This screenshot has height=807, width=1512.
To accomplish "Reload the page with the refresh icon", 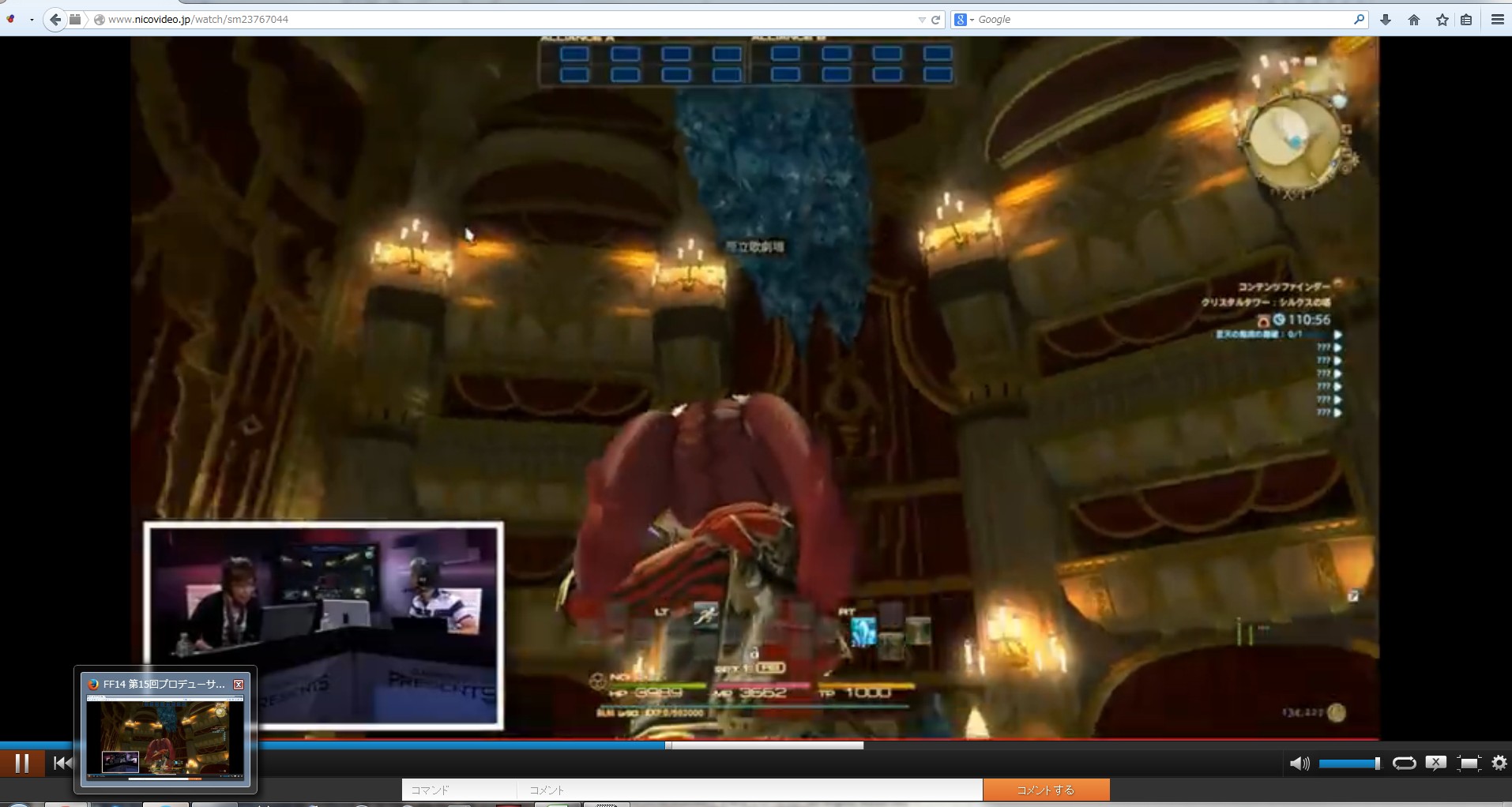I will coord(936,20).
